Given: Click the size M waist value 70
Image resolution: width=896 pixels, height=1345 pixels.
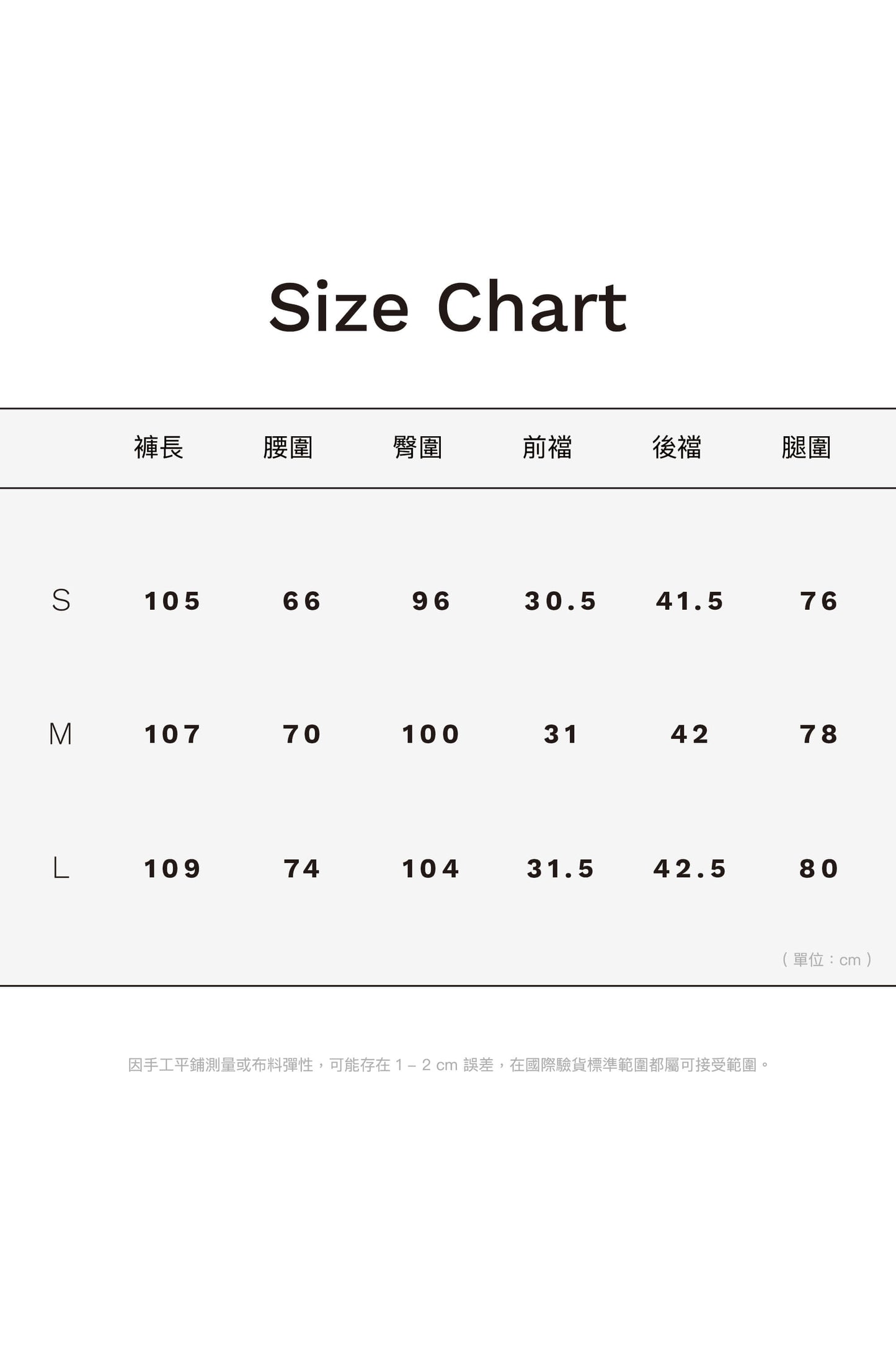Looking at the screenshot, I should pyautogui.click(x=302, y=735).
